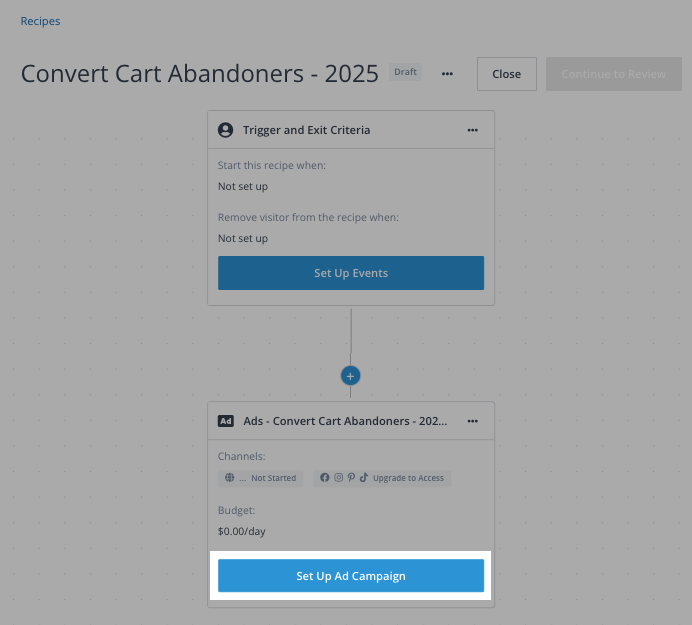The height and width of the screenshot is (625, 692).
Task: Click the Pinterest channel icon
Action: [x=351, y=478]
